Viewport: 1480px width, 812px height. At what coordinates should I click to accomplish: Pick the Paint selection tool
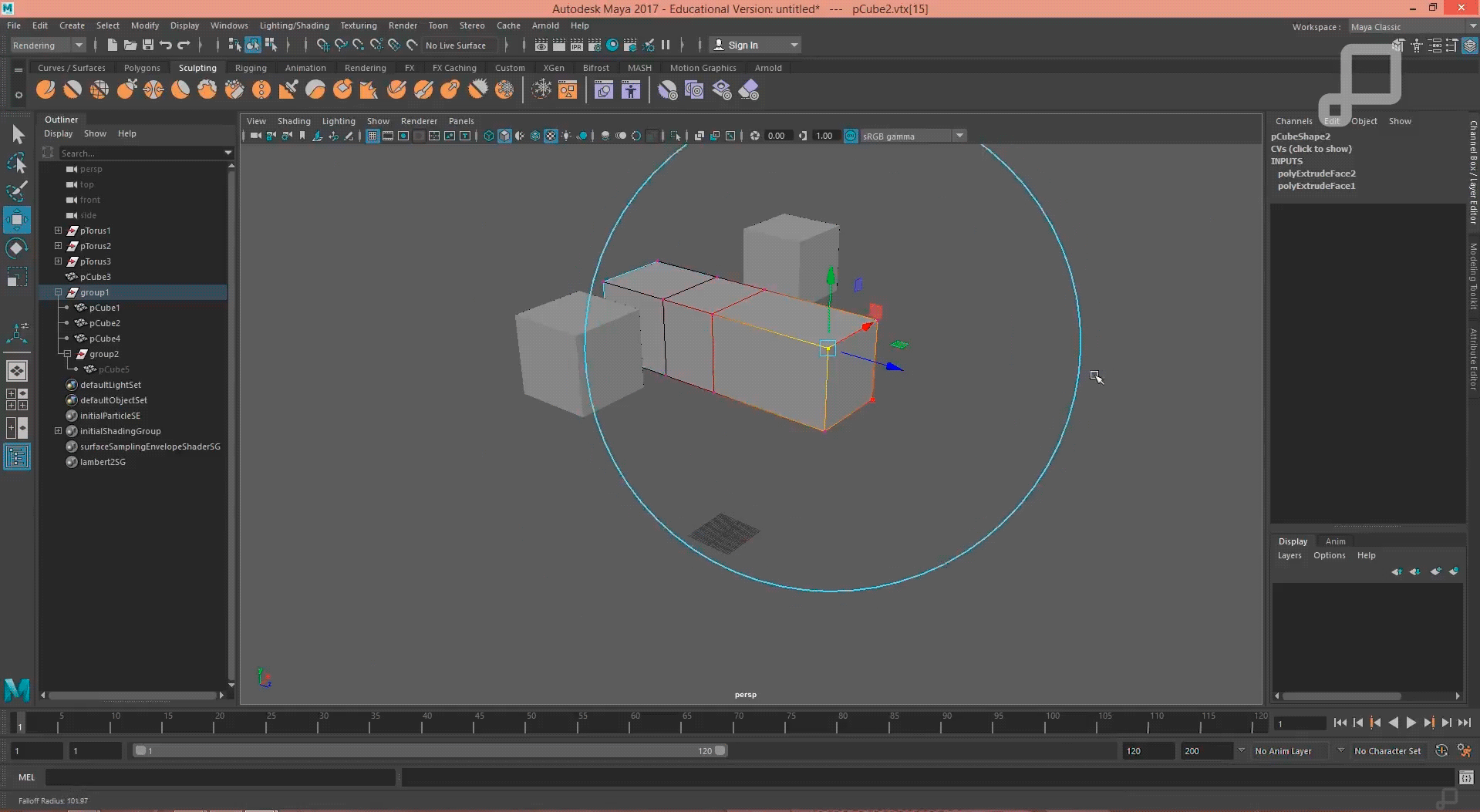point(16,191)
